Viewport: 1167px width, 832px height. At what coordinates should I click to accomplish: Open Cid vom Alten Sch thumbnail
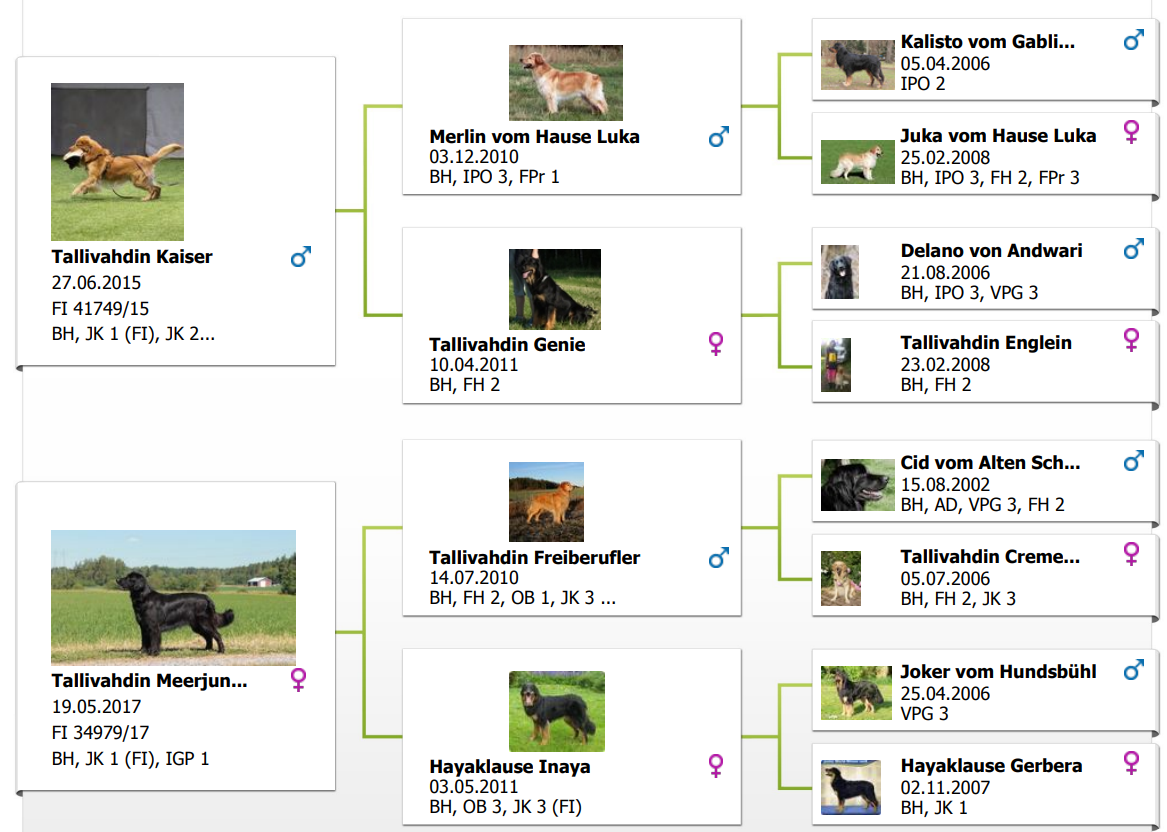pyautogui.click(x=857, y=485)
